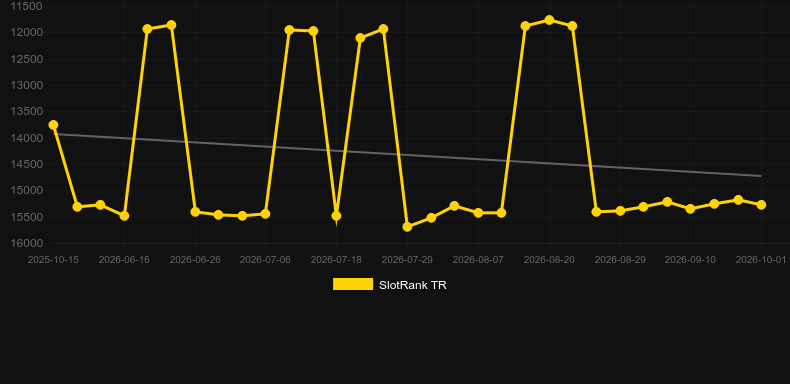Image resolution: width=790 pixels, height=384 pixels.
Task: Select the data point for 2026-06-16
Action: coord(124,216)
